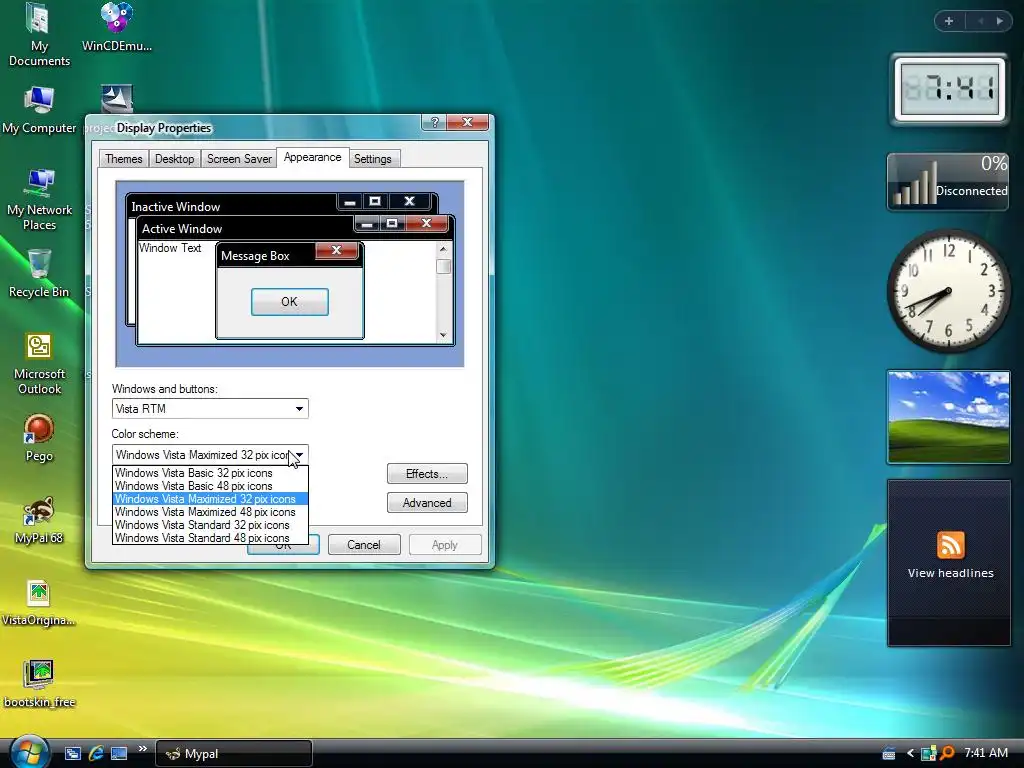Screen dimensions: 1024x768
Task: Choose Windows Vista Basic 48 pix icons
Action: pos(210,486)
